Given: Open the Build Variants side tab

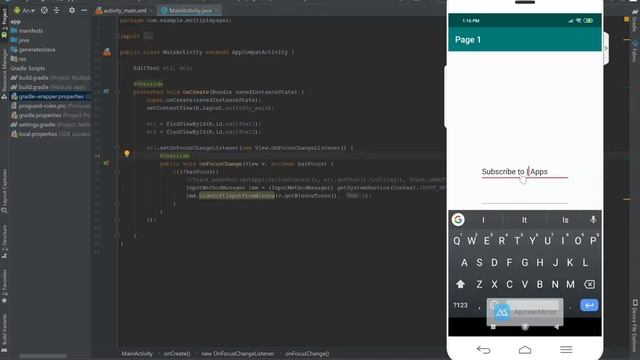Looking at the screenshot, I should (x=4, y=333).
